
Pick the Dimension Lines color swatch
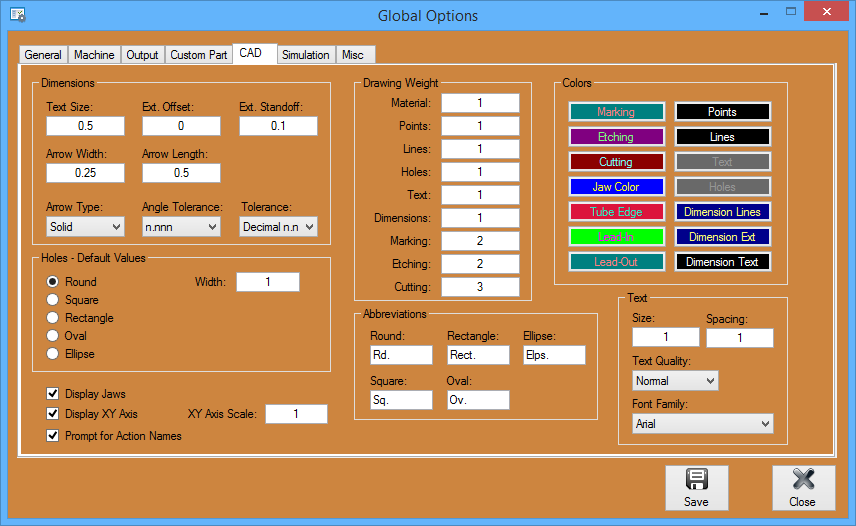(x=723, y=212)
